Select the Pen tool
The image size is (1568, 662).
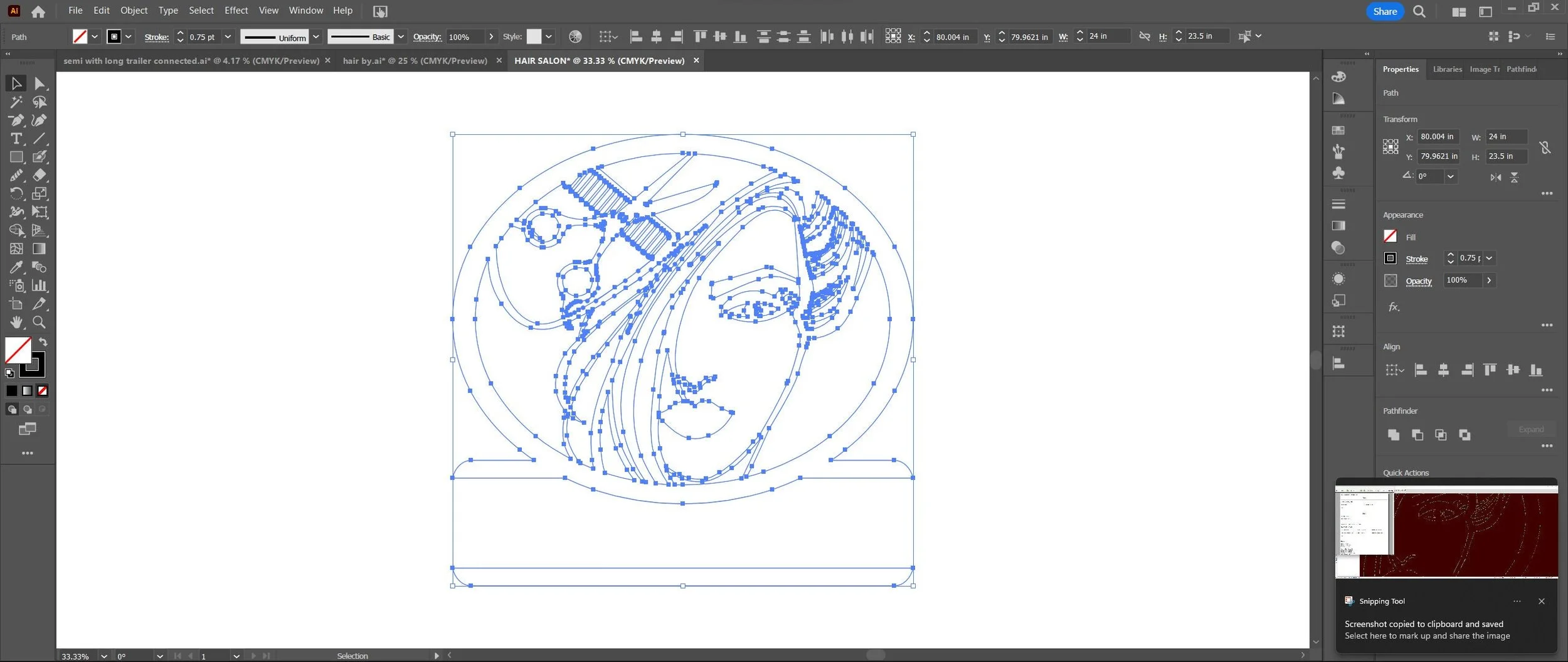click(x=16, y=120)
